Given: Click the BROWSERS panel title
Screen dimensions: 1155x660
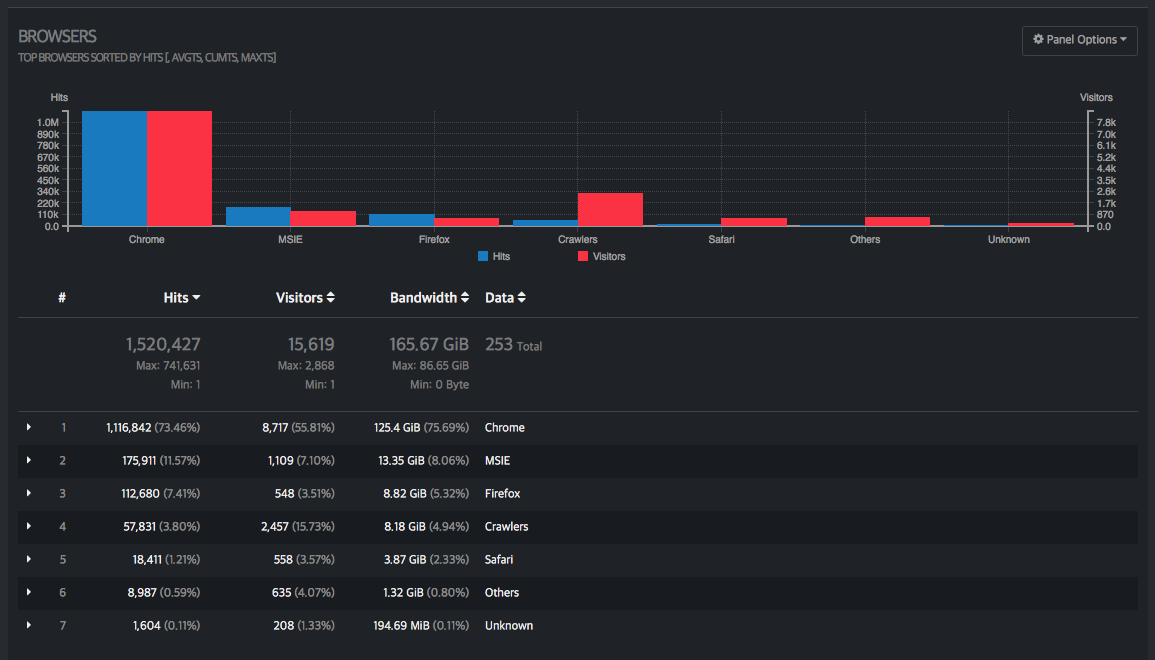Looking at the screenshot, I should (x=57, y=37).
